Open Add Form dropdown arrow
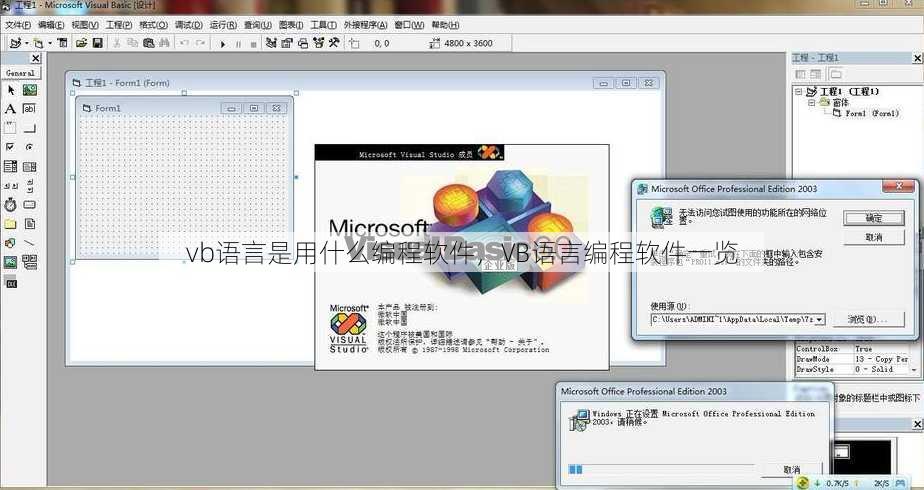Screen dimensions: 924x490 (50, 44)
